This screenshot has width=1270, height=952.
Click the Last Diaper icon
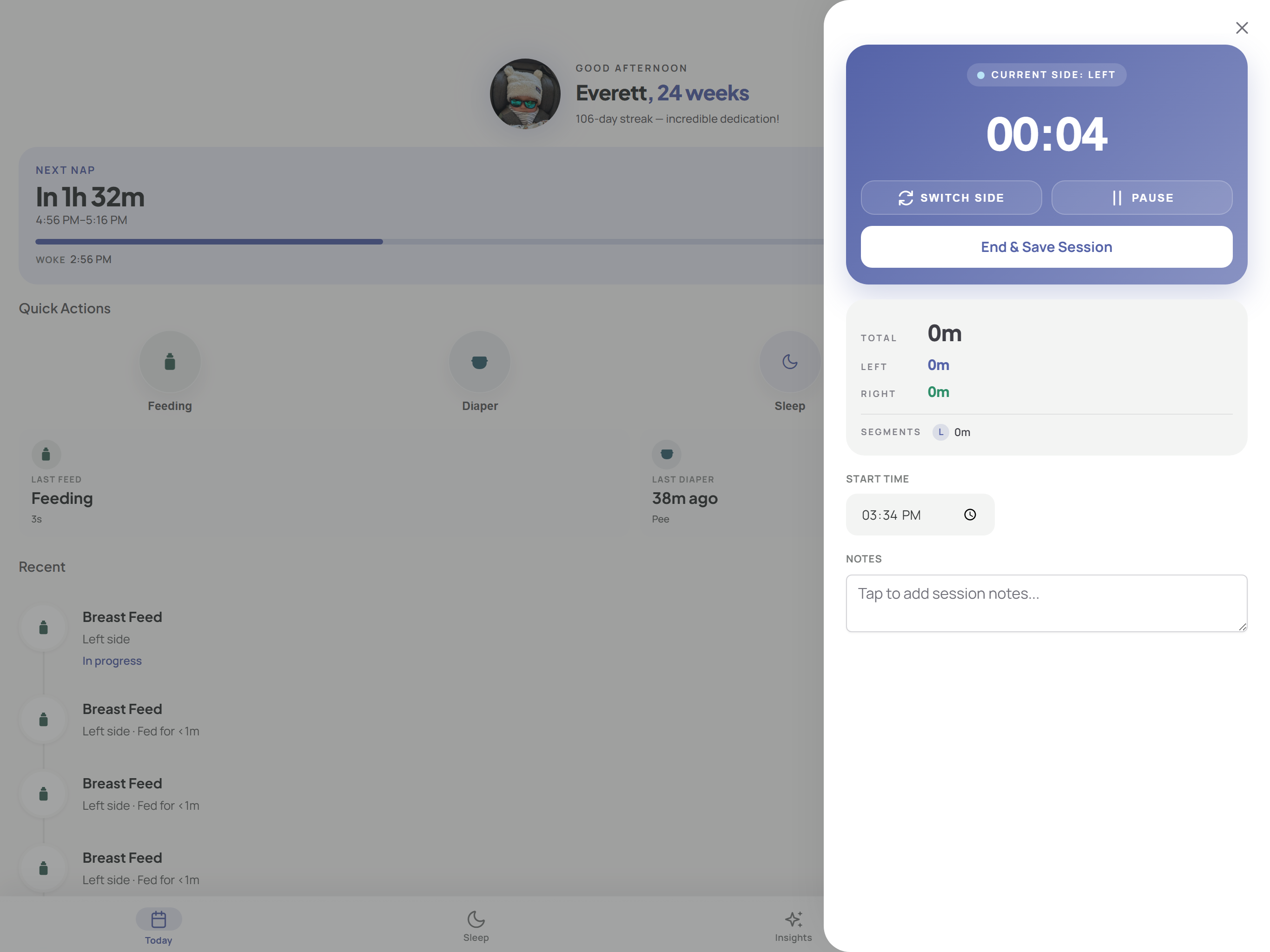click(666, 455)
